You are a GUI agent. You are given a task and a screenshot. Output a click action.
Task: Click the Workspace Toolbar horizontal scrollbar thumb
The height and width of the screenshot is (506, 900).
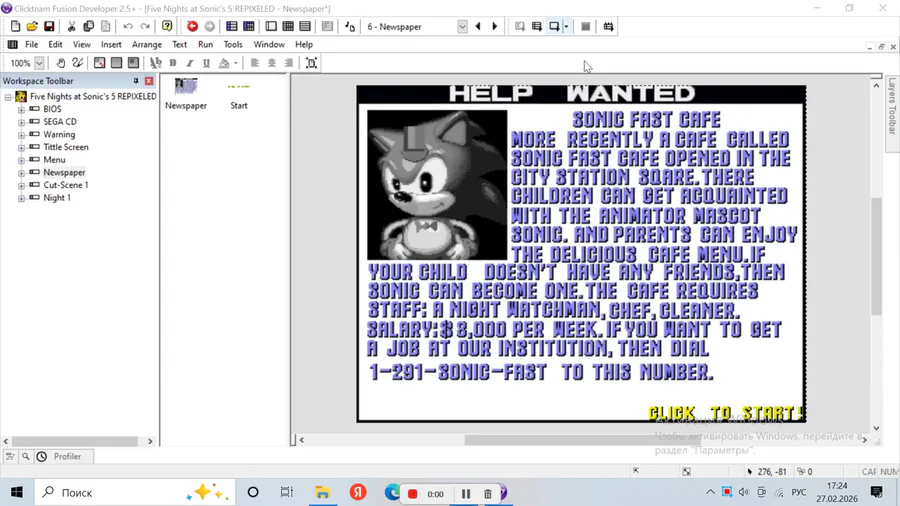click(x=75, y=441)
